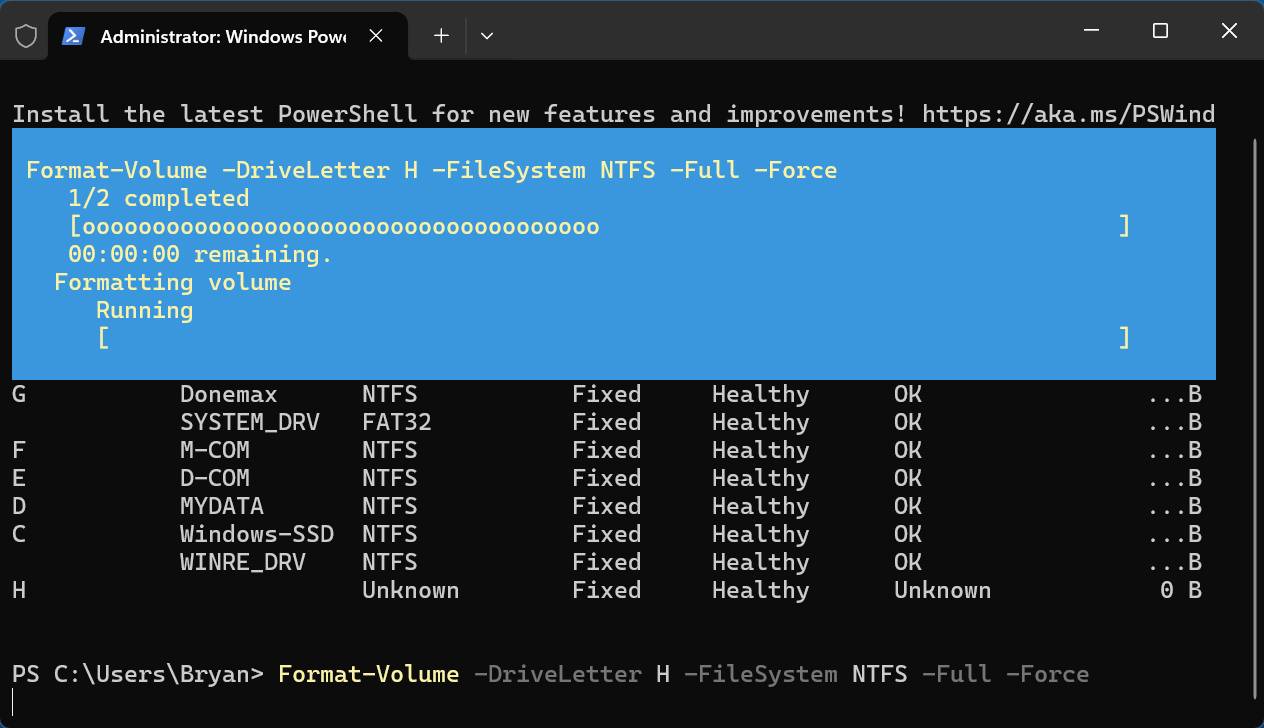Image resolution: width=1264 pixels, height=728 pixels.
Task: Maximize the terminal window
Action: click(1159, 31)
